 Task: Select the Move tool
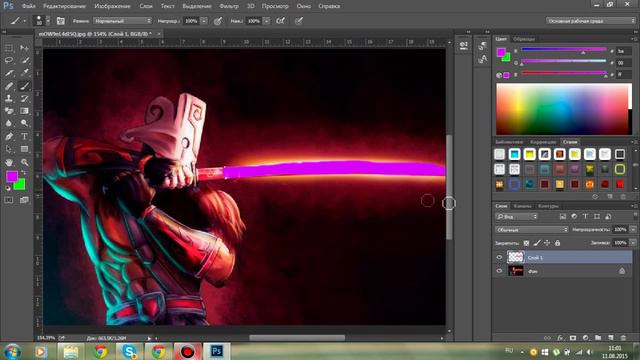coord(24,48)
